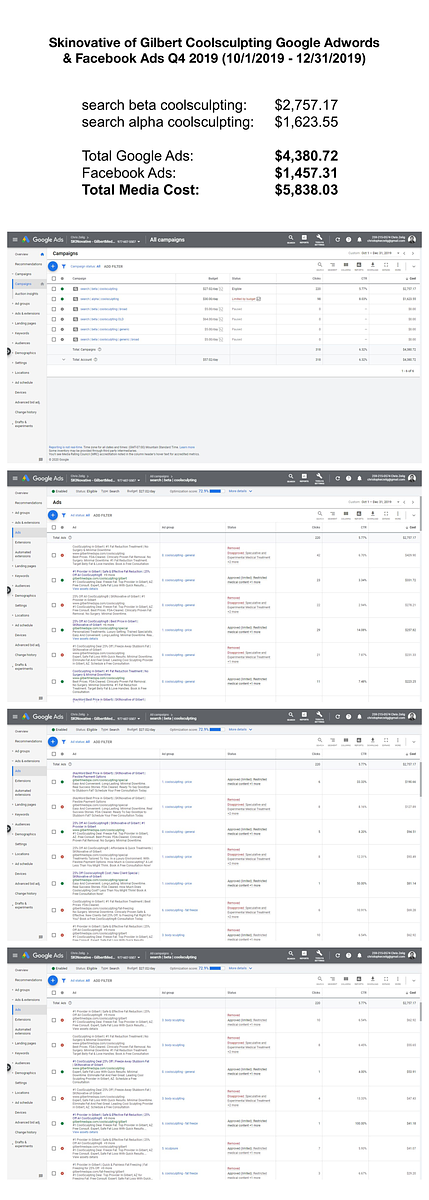The width and height of the screenshot is (429, 1200).
Task: Expand Total: Account row in campaigns table
Action: click(x=64, y=359)
